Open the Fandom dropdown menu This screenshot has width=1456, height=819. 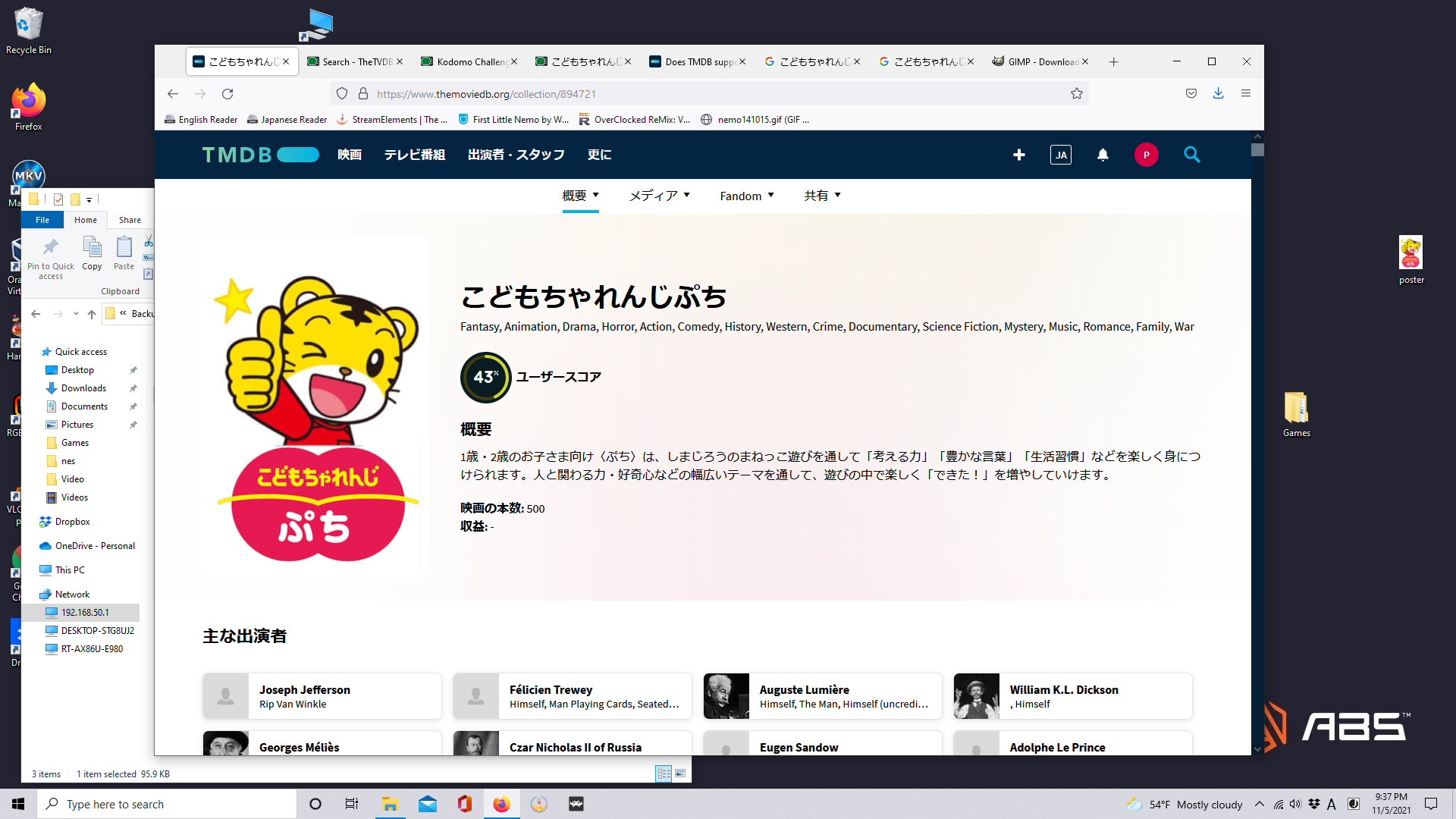746,196
